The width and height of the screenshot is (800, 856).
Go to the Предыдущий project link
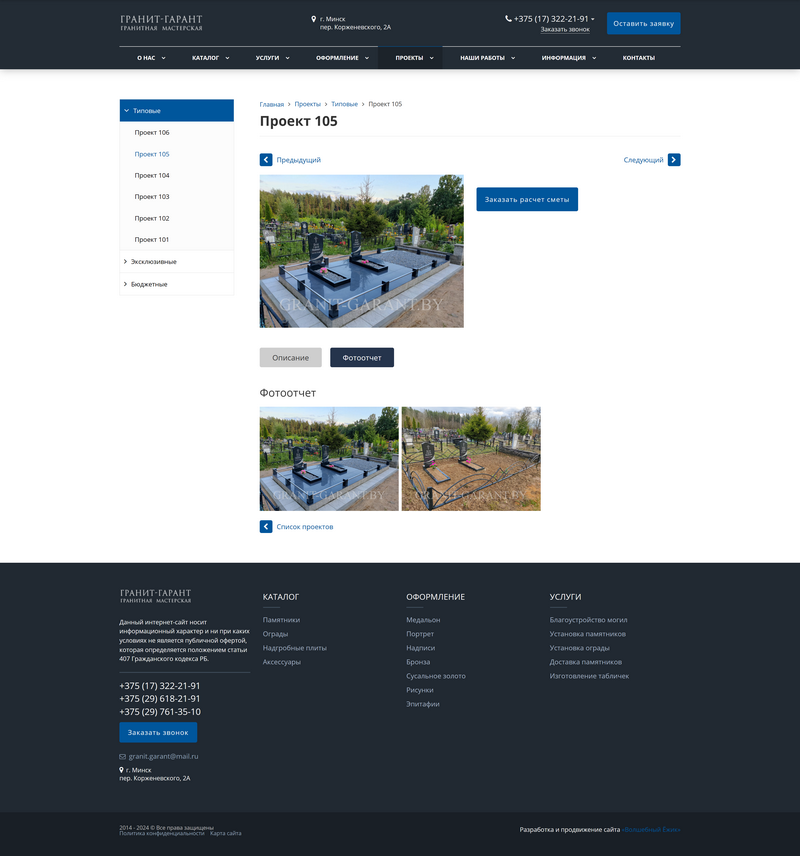tap(298, 160)
